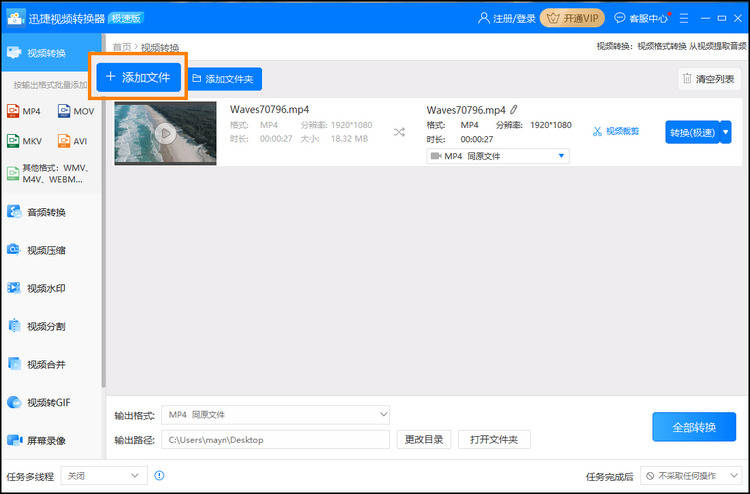Open 其他格式 WMV, M4V, WEBM options
The height and width of the screenshot is (494, 750).
pyautogui.click(x=49, y=174)
